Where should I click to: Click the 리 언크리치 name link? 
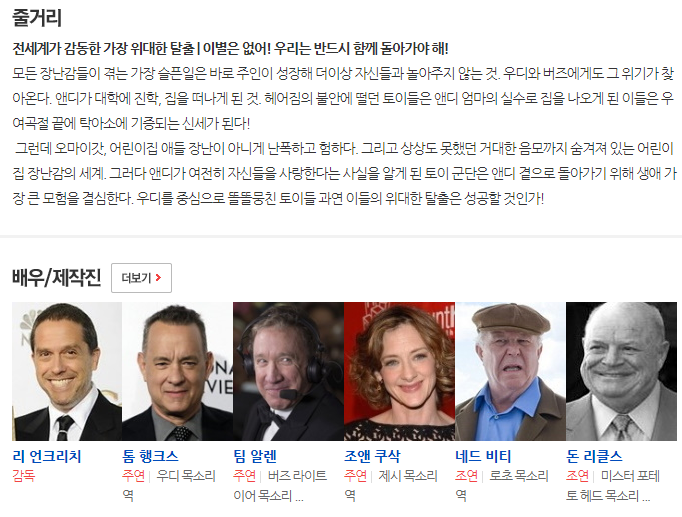pos(47,456)
